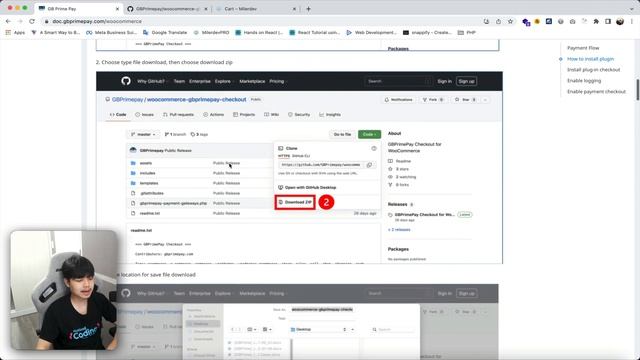
Task: Bookmark this page with the star icon
Action: point(510,21)
